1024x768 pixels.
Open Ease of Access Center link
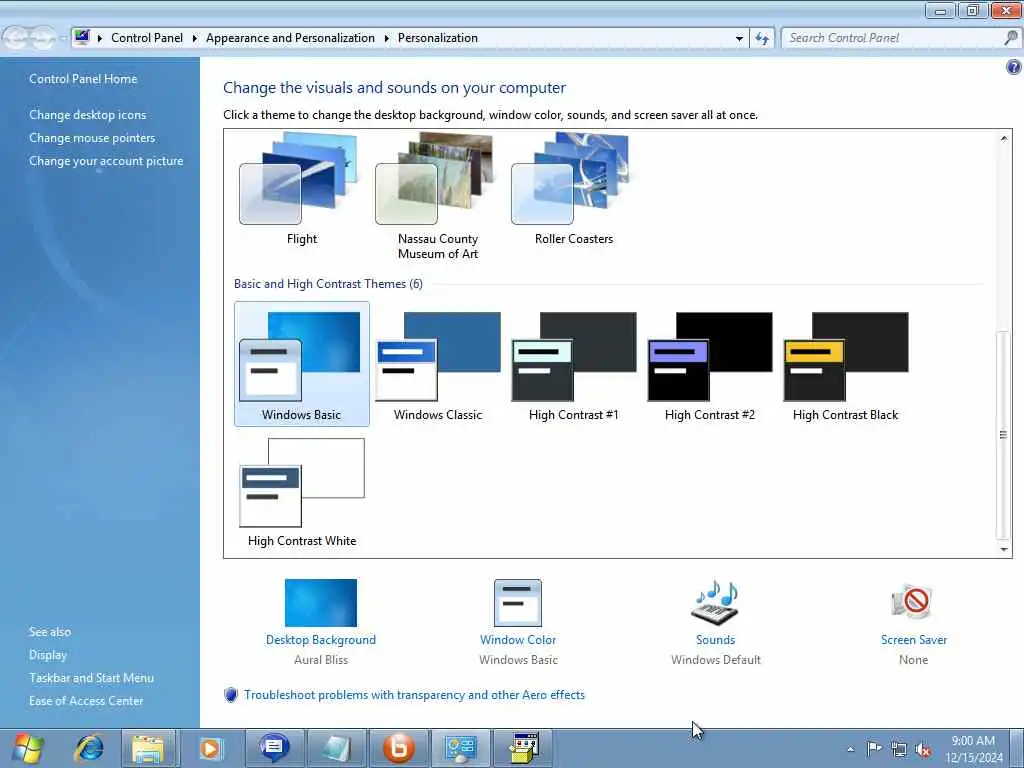[86, 701]
